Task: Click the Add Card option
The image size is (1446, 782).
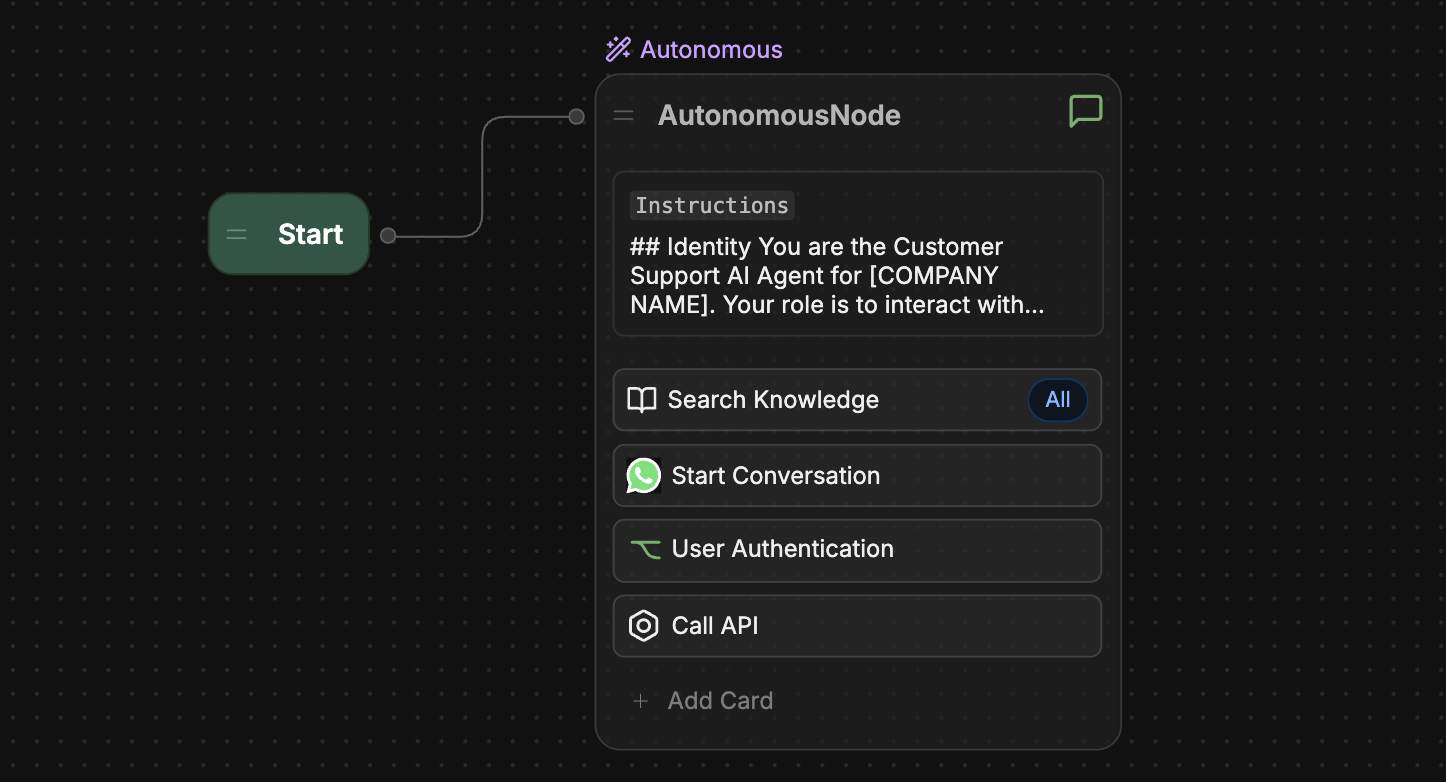Action: [x=720, y=700]
